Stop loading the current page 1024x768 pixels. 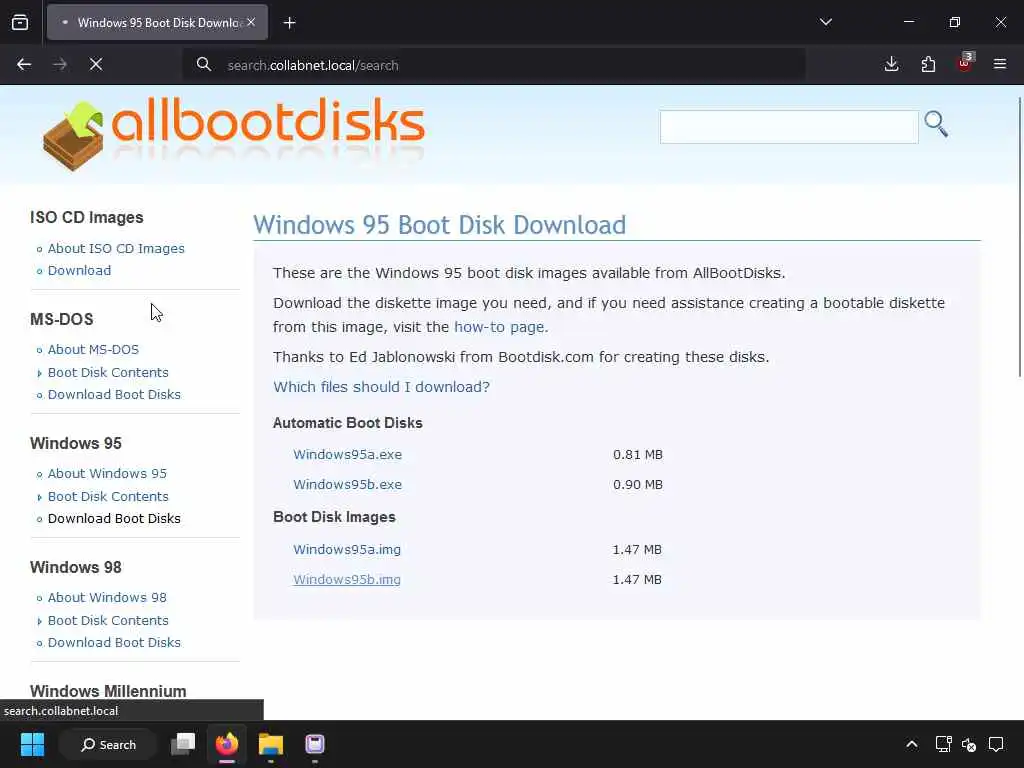96,65
